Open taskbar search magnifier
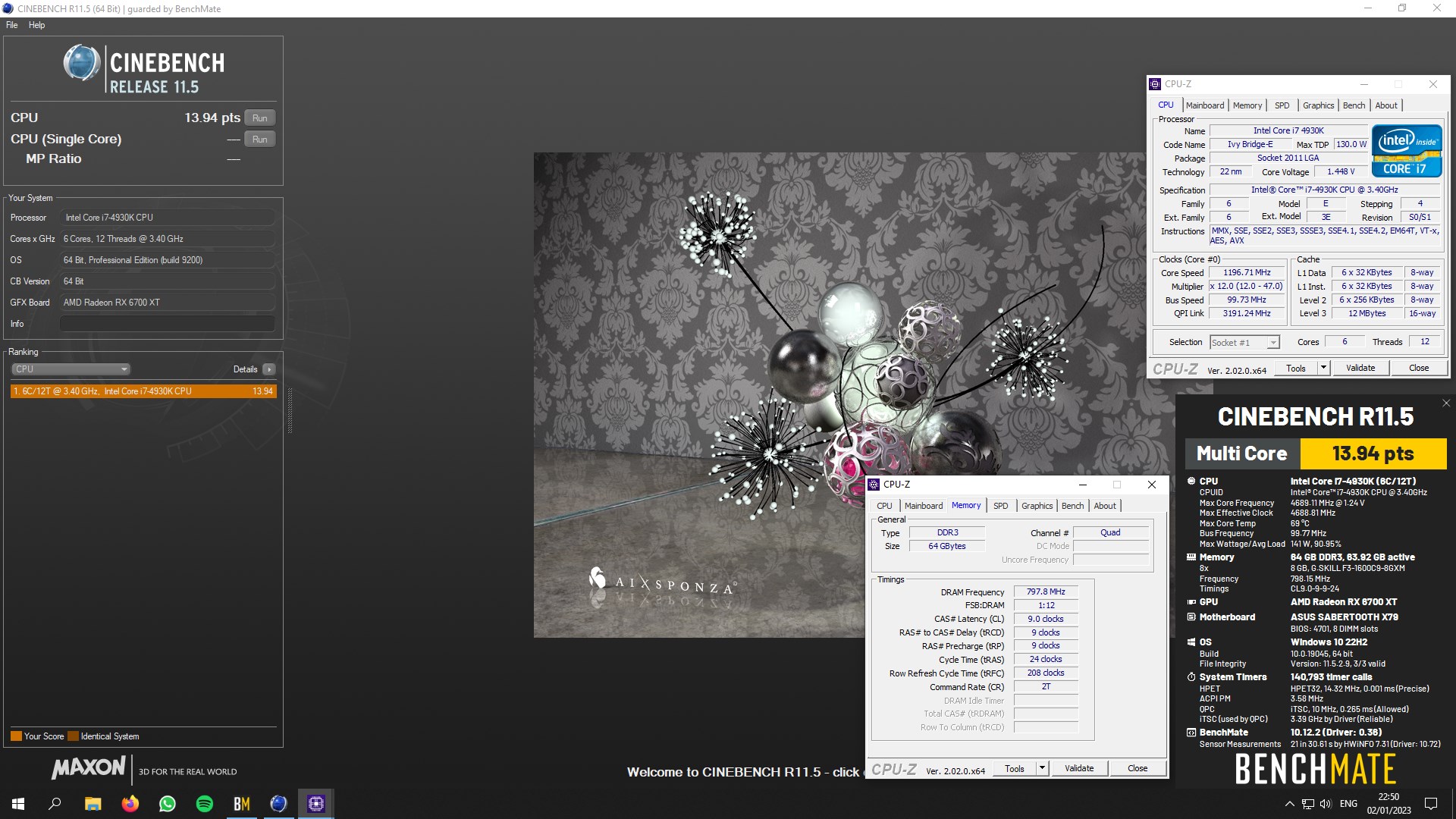Screen dimensions: 1456x819 click(55, 804)
